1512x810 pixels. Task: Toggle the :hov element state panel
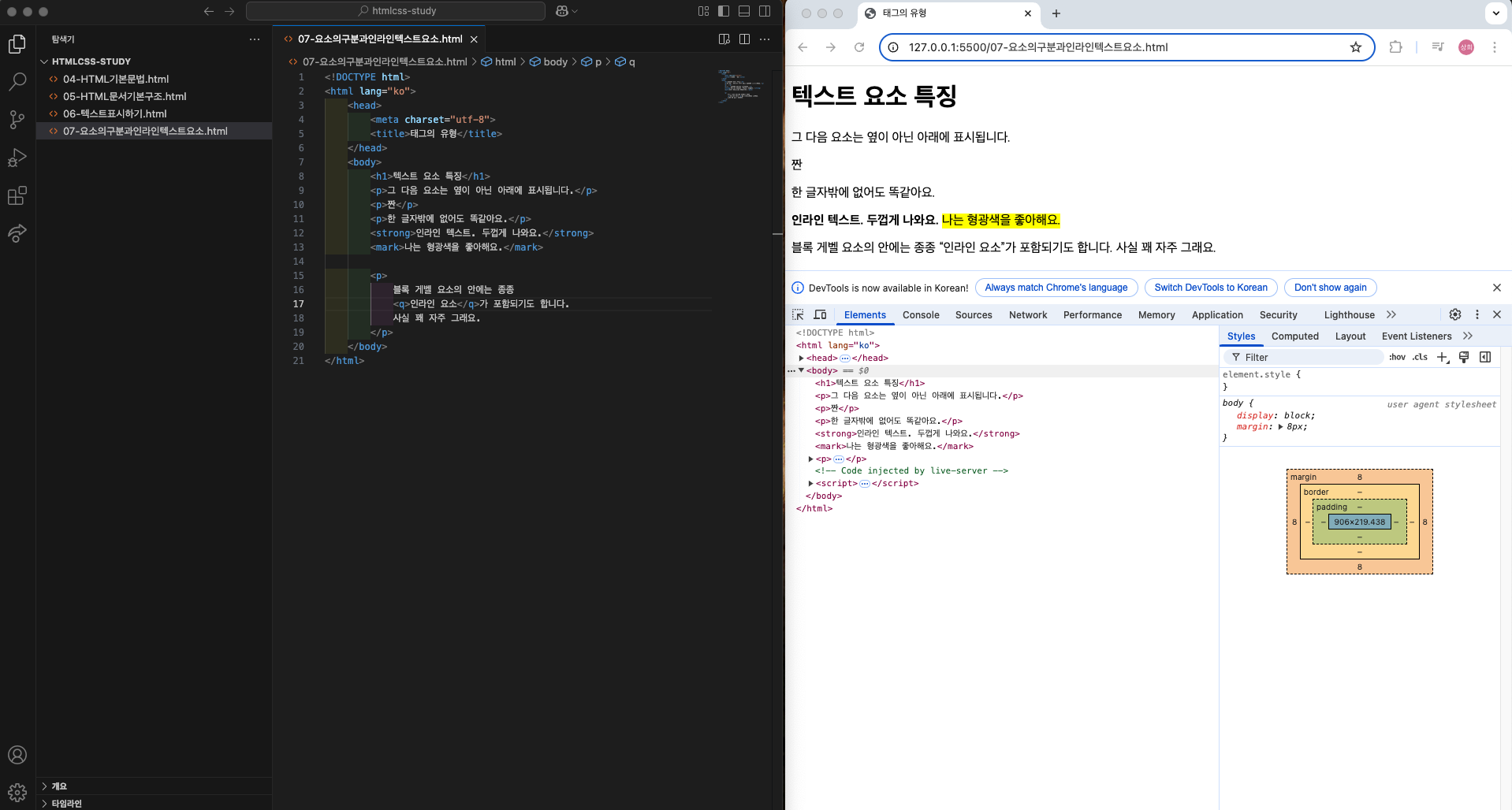pos(1397,357)
